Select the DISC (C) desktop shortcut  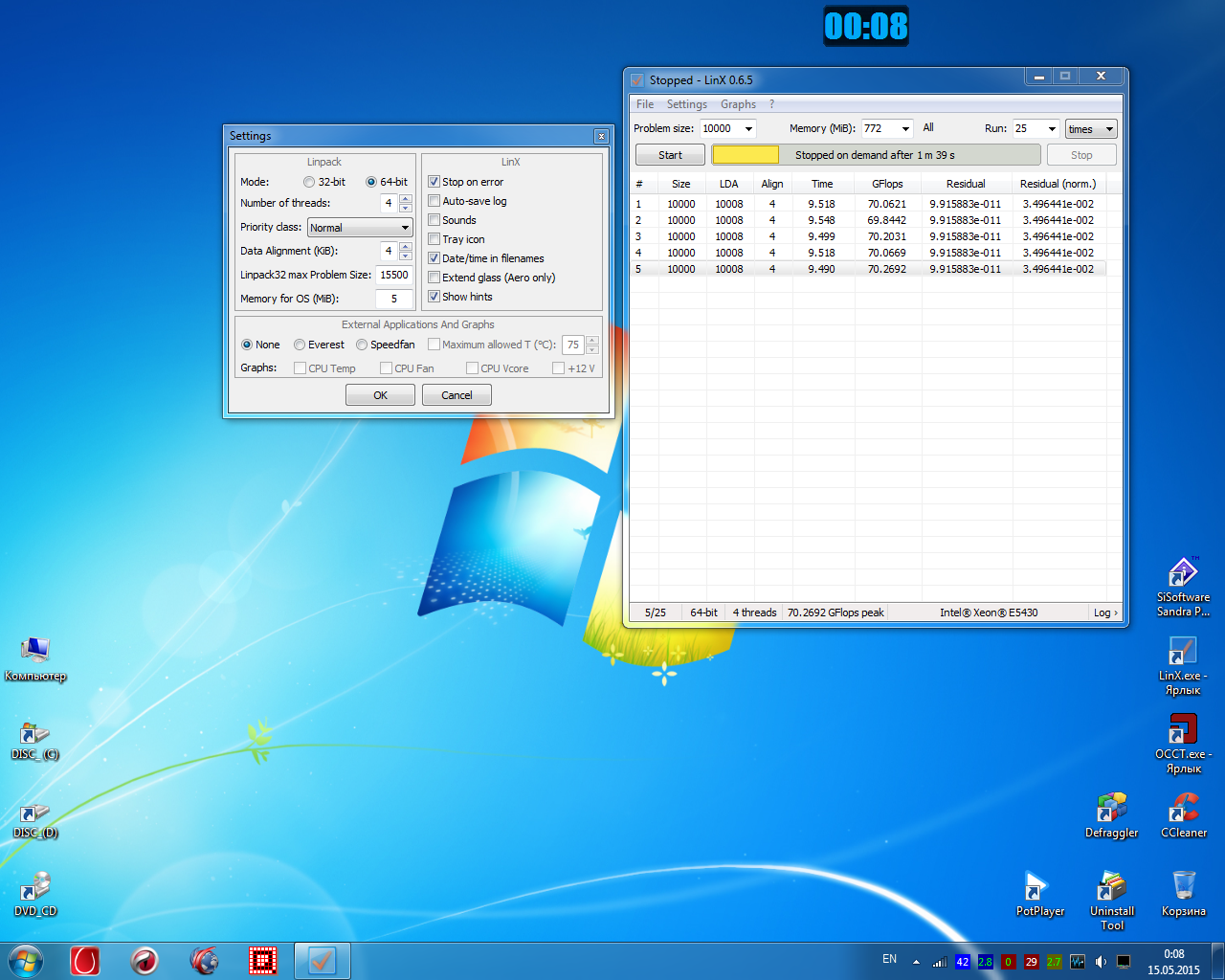(x=35, y=740)
